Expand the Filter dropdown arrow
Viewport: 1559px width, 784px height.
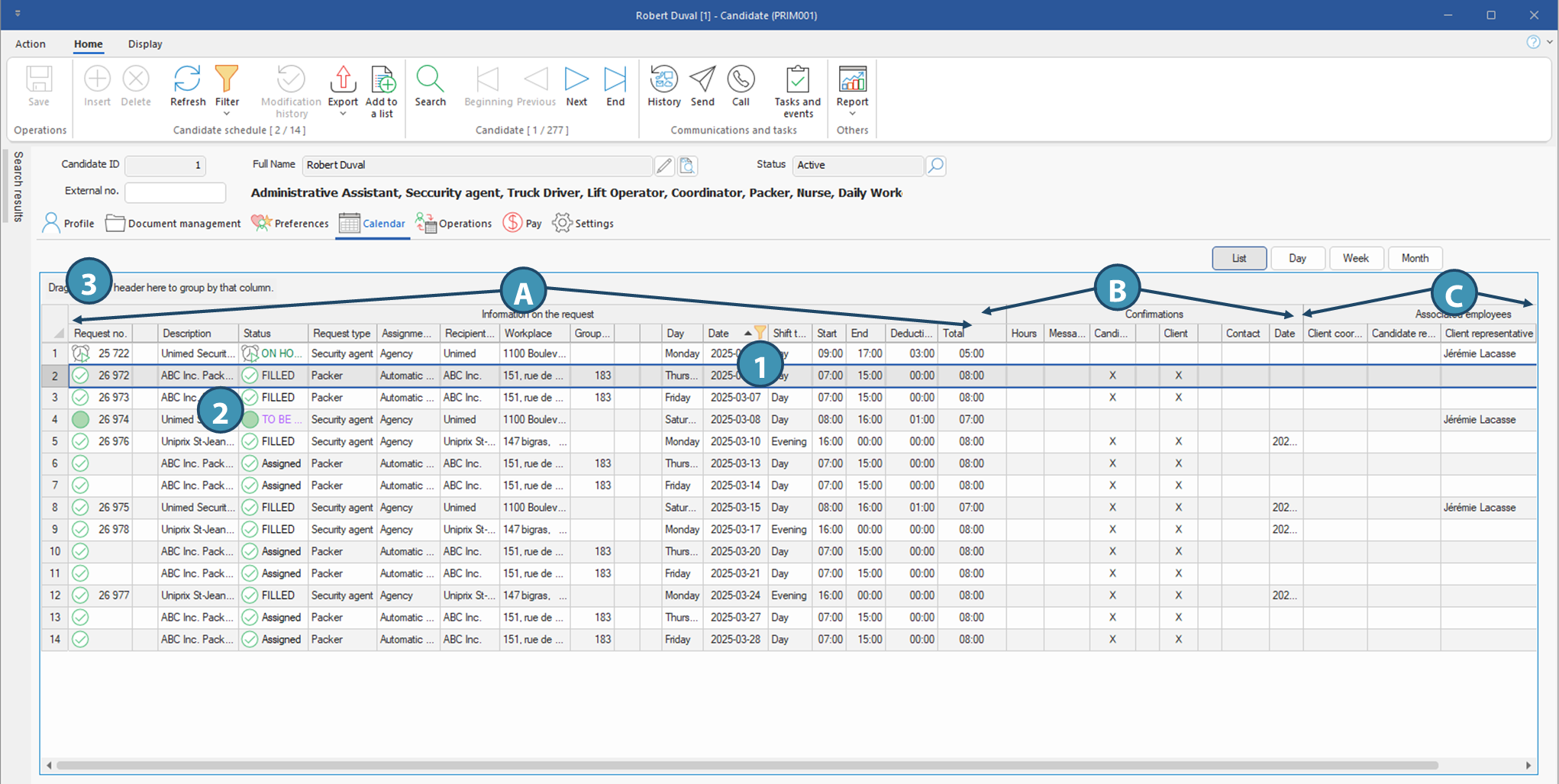[x=227, y=114]
